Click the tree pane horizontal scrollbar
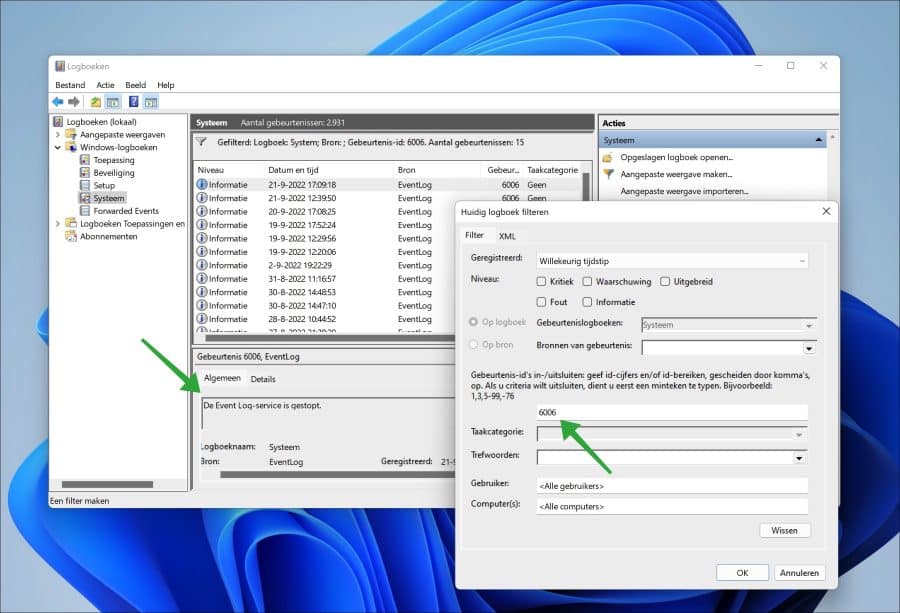Viewport: 900px width, 613px height. pos(107,484)
